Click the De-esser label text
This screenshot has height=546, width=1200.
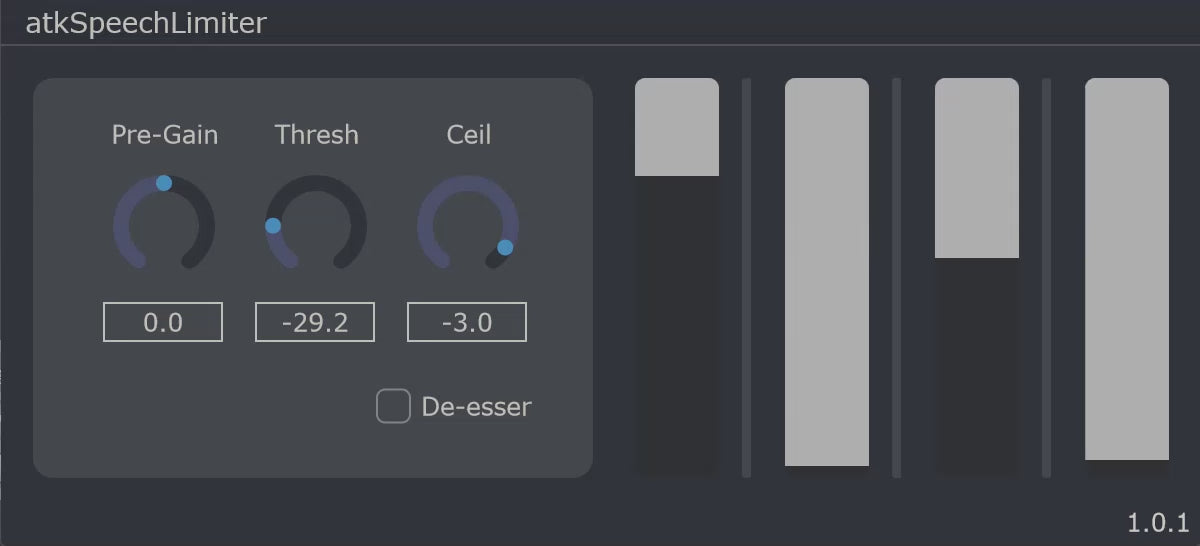pyautogui.click(x=477, y=407)
